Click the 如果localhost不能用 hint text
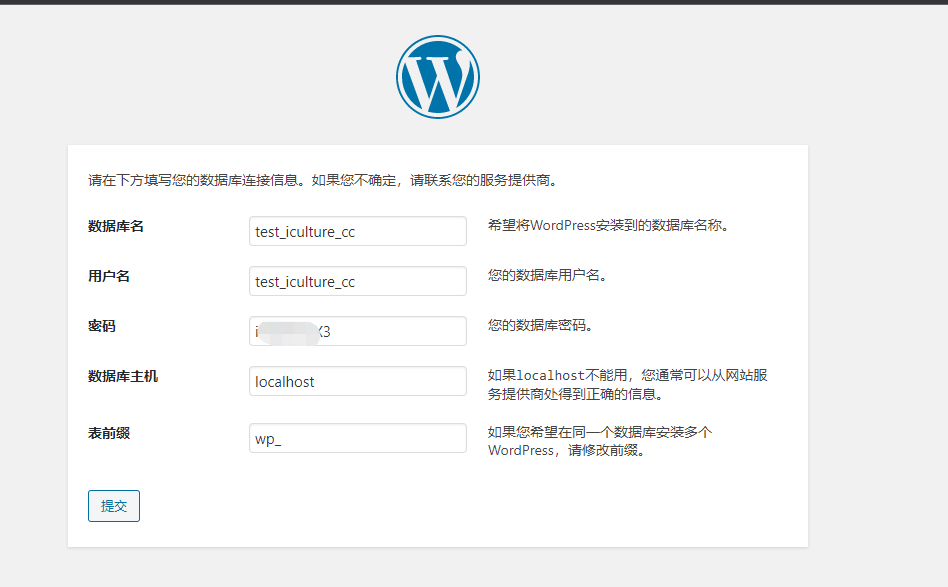The height and width of the screenshot is (587, 948). tap(628, 384)
